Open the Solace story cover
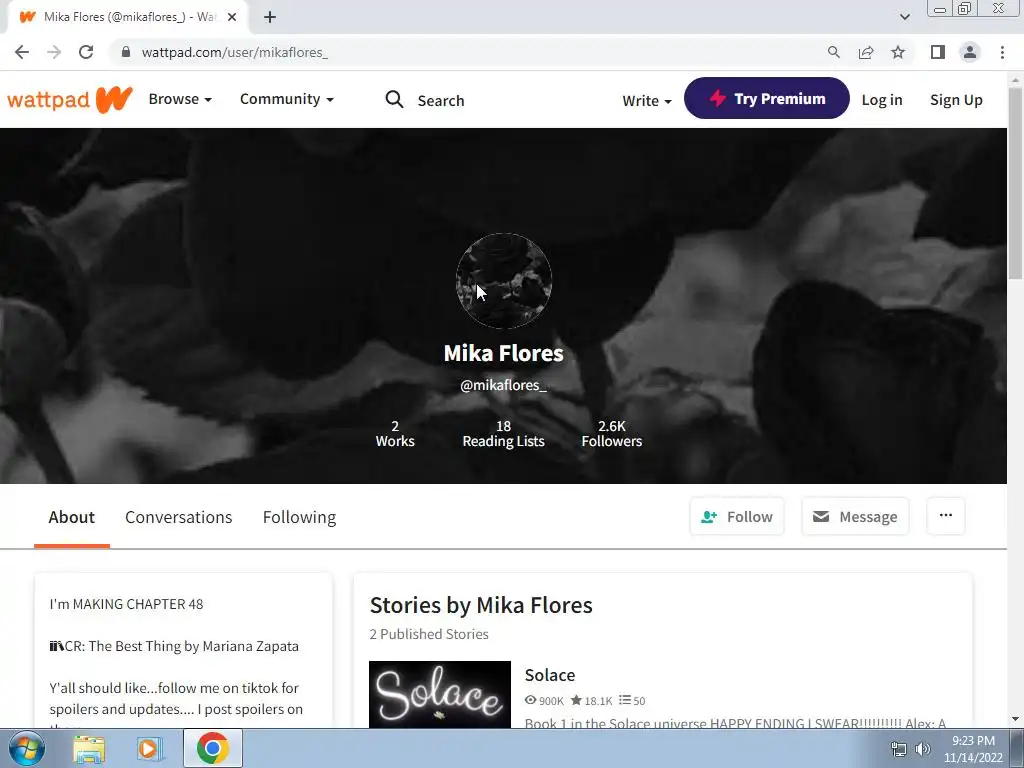 [440, 694]
